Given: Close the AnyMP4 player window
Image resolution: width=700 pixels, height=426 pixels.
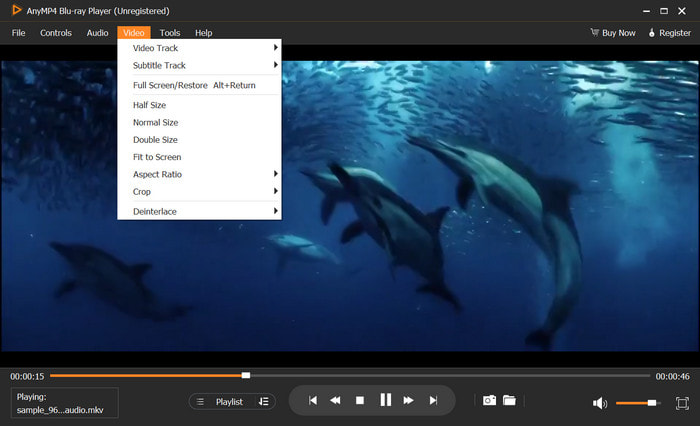Looking at the screenshot, I should (682, 11).
